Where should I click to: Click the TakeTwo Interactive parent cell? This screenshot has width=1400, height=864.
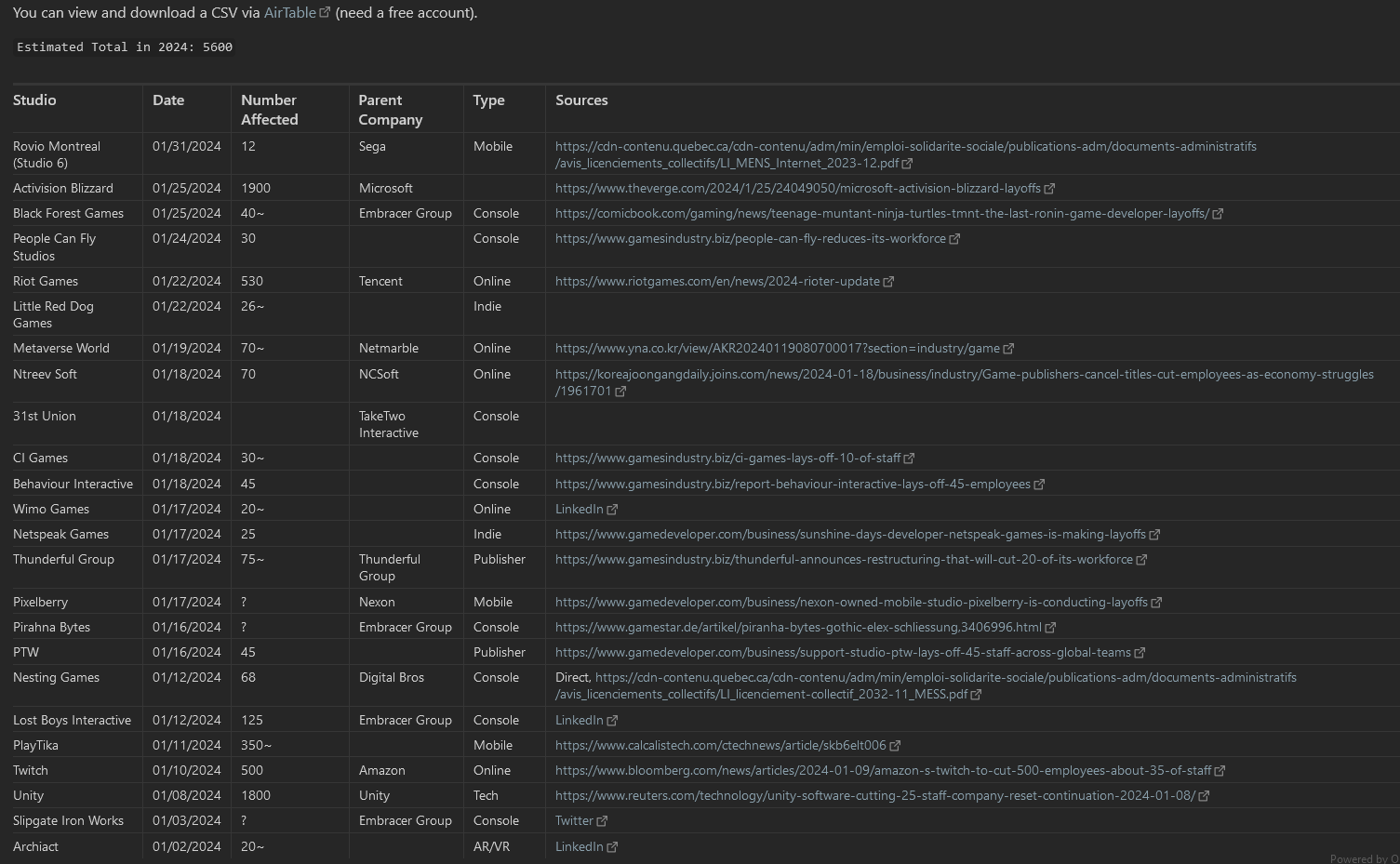pyautogui.click(x=389, y=424)
